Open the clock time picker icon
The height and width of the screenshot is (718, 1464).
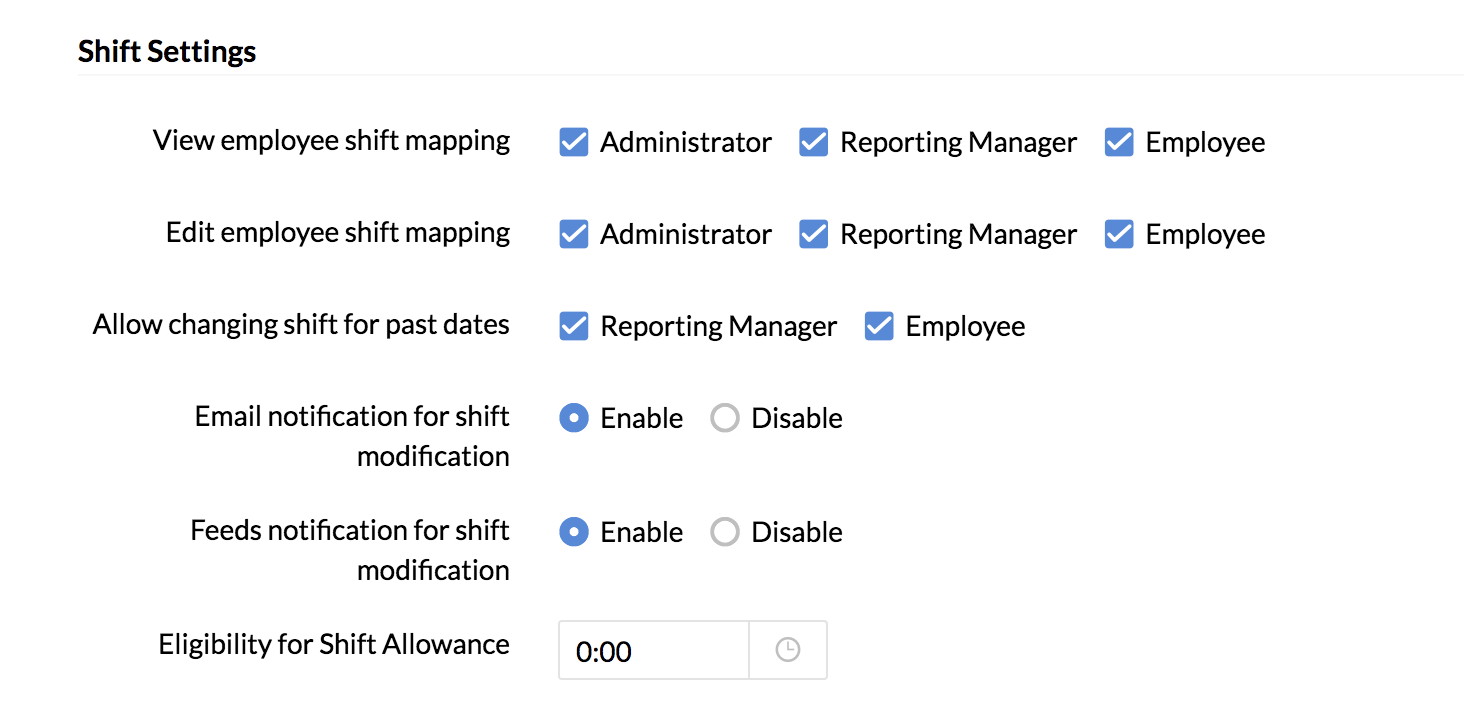pos(788,651)
